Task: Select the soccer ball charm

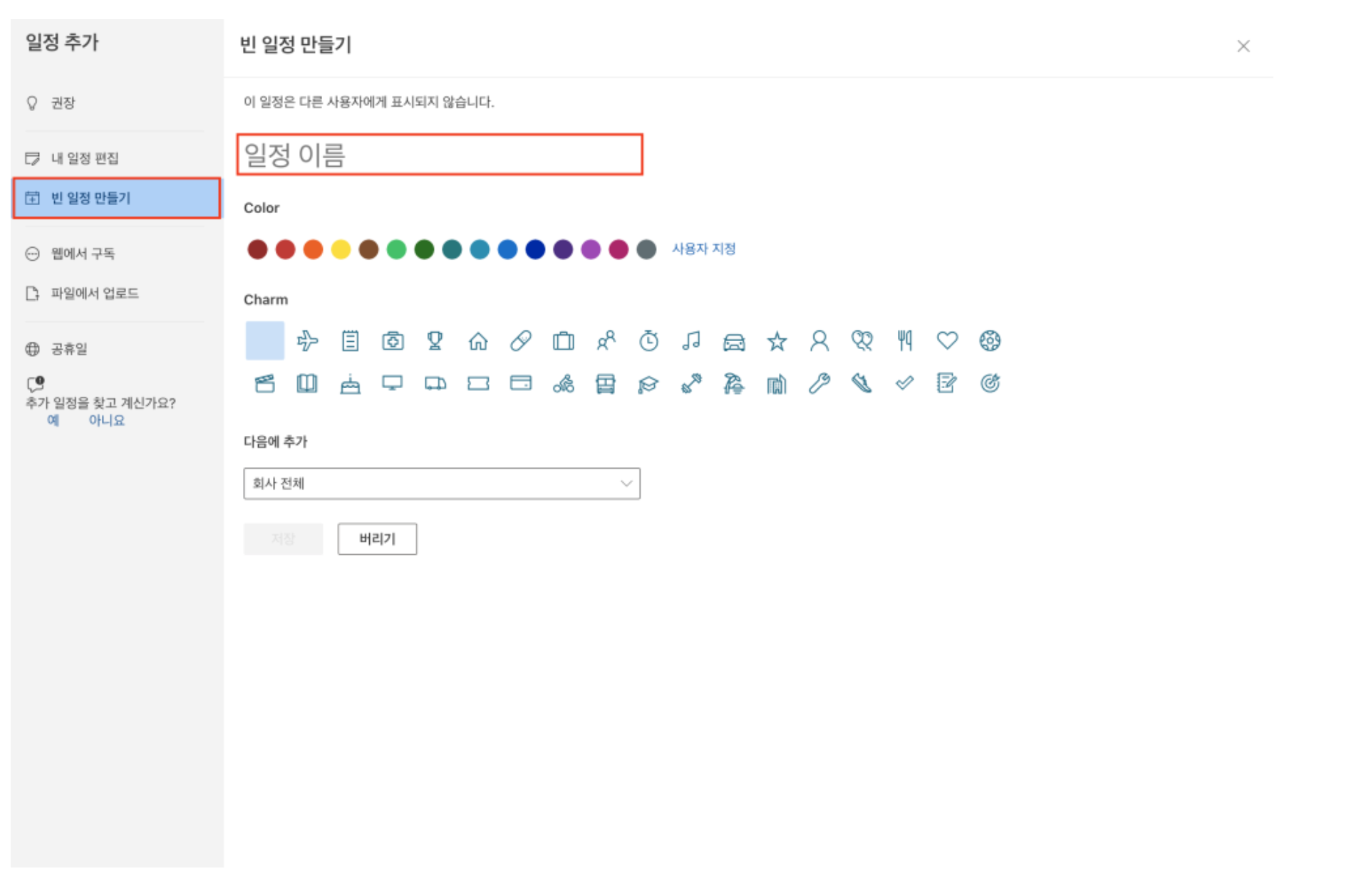Action: coord(990,341)
